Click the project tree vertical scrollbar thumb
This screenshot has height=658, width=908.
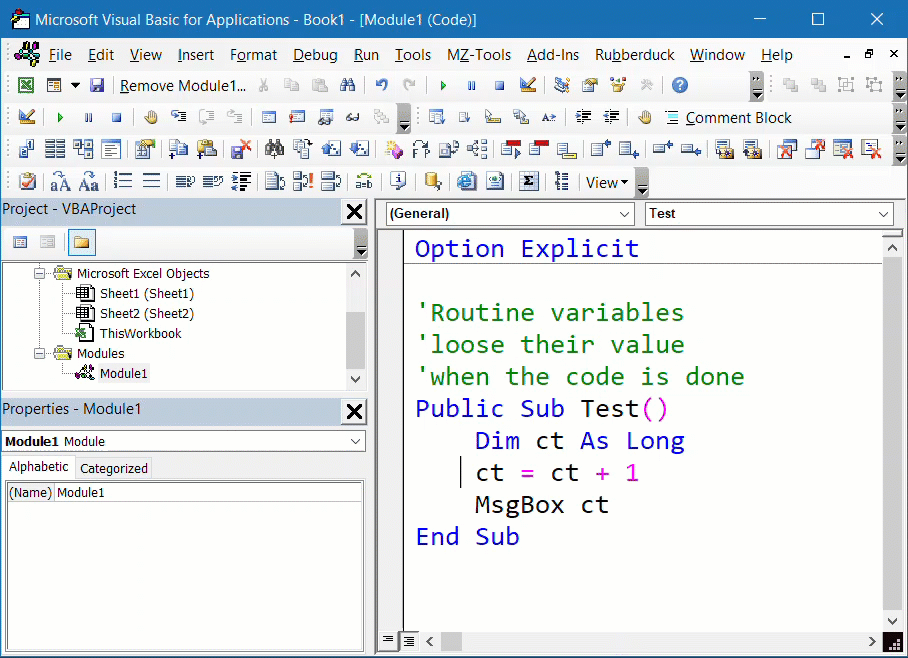(x=355, y=339)
